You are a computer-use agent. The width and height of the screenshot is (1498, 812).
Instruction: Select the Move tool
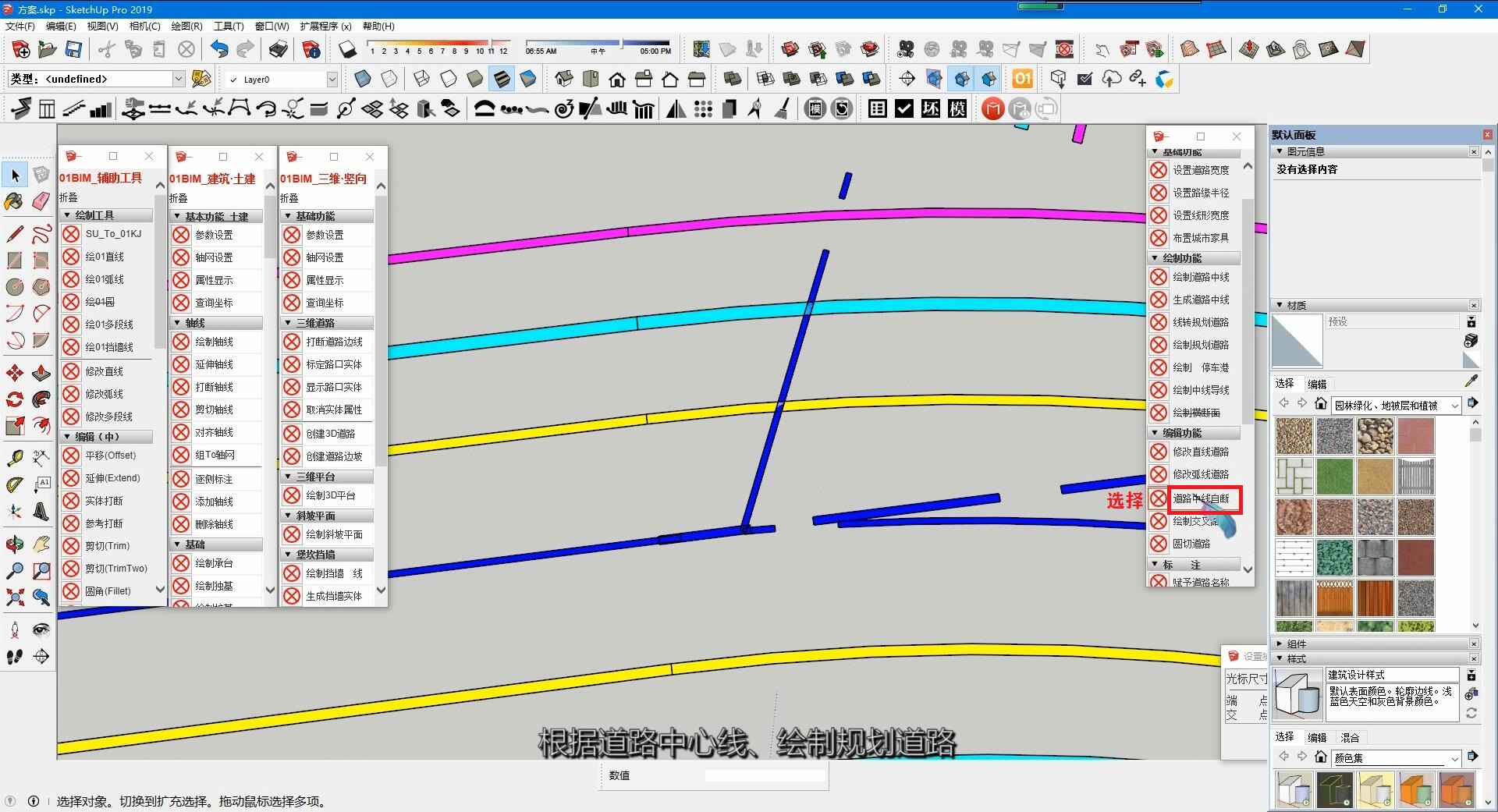tap(15, 372)
